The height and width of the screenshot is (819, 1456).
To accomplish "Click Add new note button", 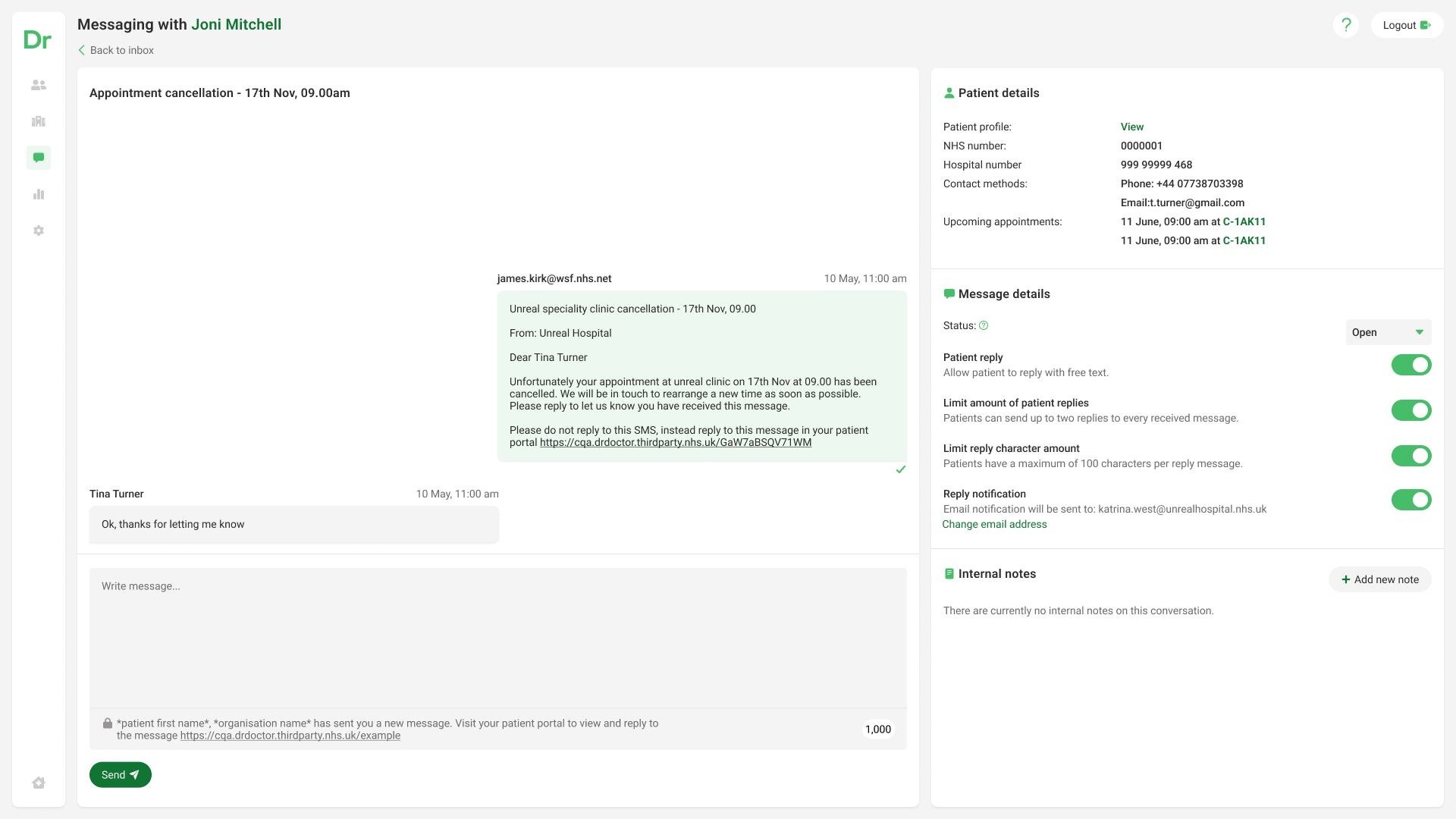I will pyautogui.click(x=1379, y=579).
